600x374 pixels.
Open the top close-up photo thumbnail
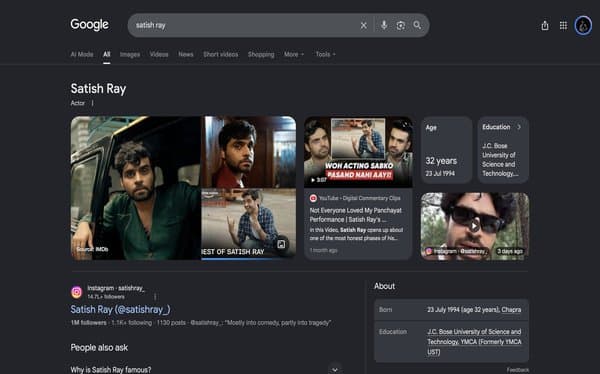pos(249,152)
